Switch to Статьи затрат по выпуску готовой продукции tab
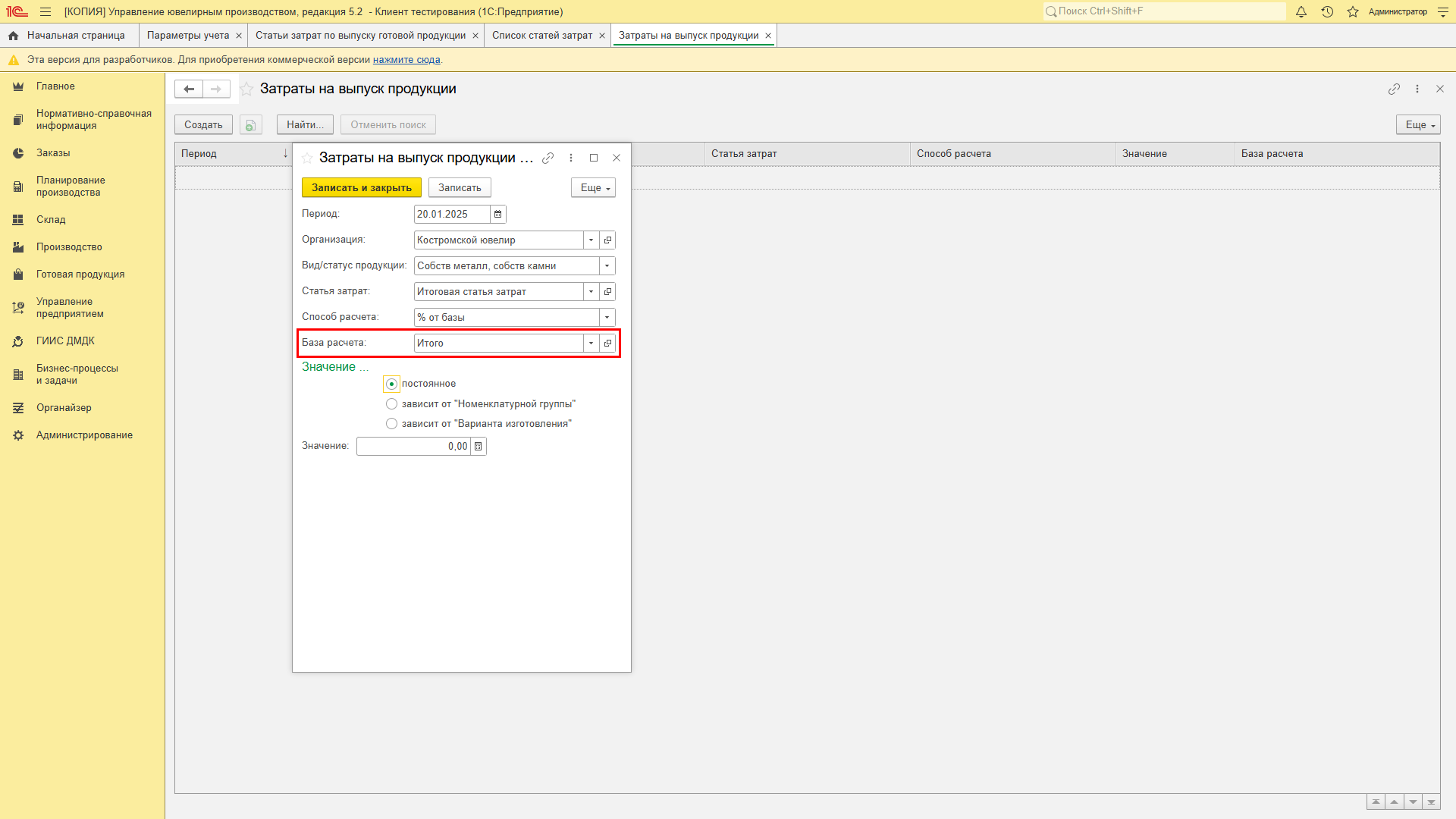Viewport: 1456px width, 819px height. click(360, 36)
